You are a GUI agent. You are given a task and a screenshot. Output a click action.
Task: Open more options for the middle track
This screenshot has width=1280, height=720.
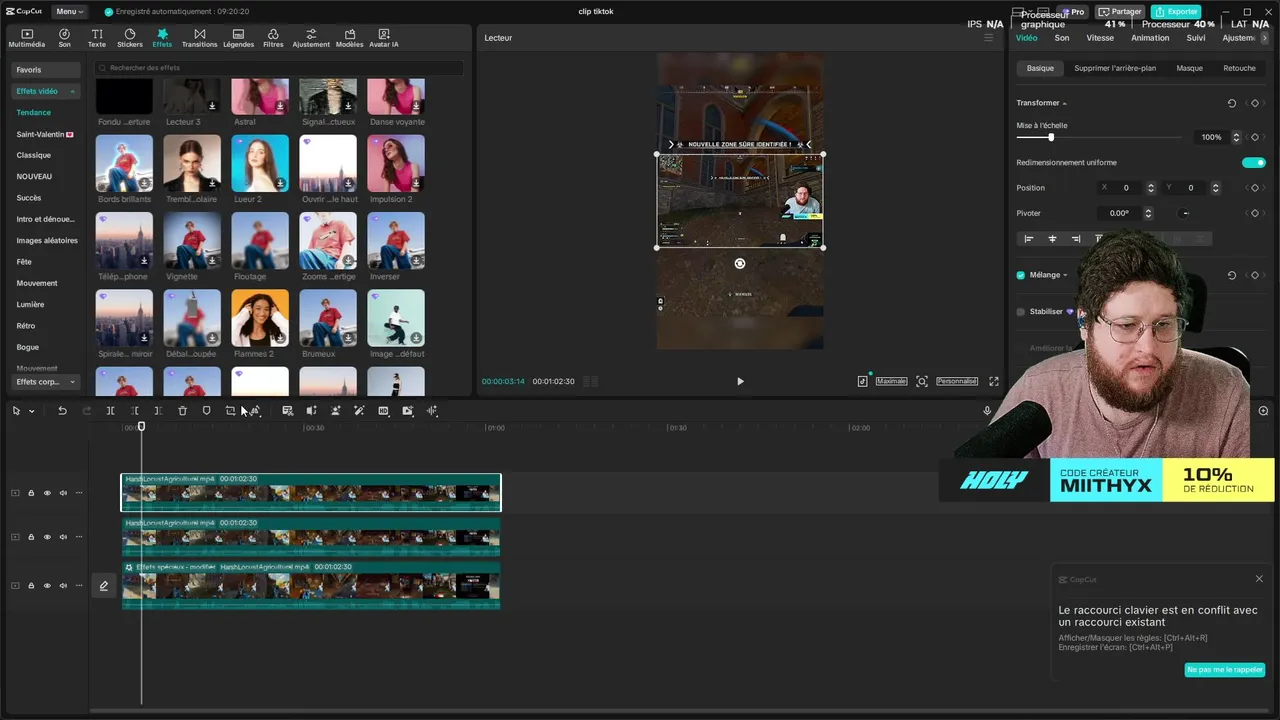pyautogui.click(x=79, y=537)
